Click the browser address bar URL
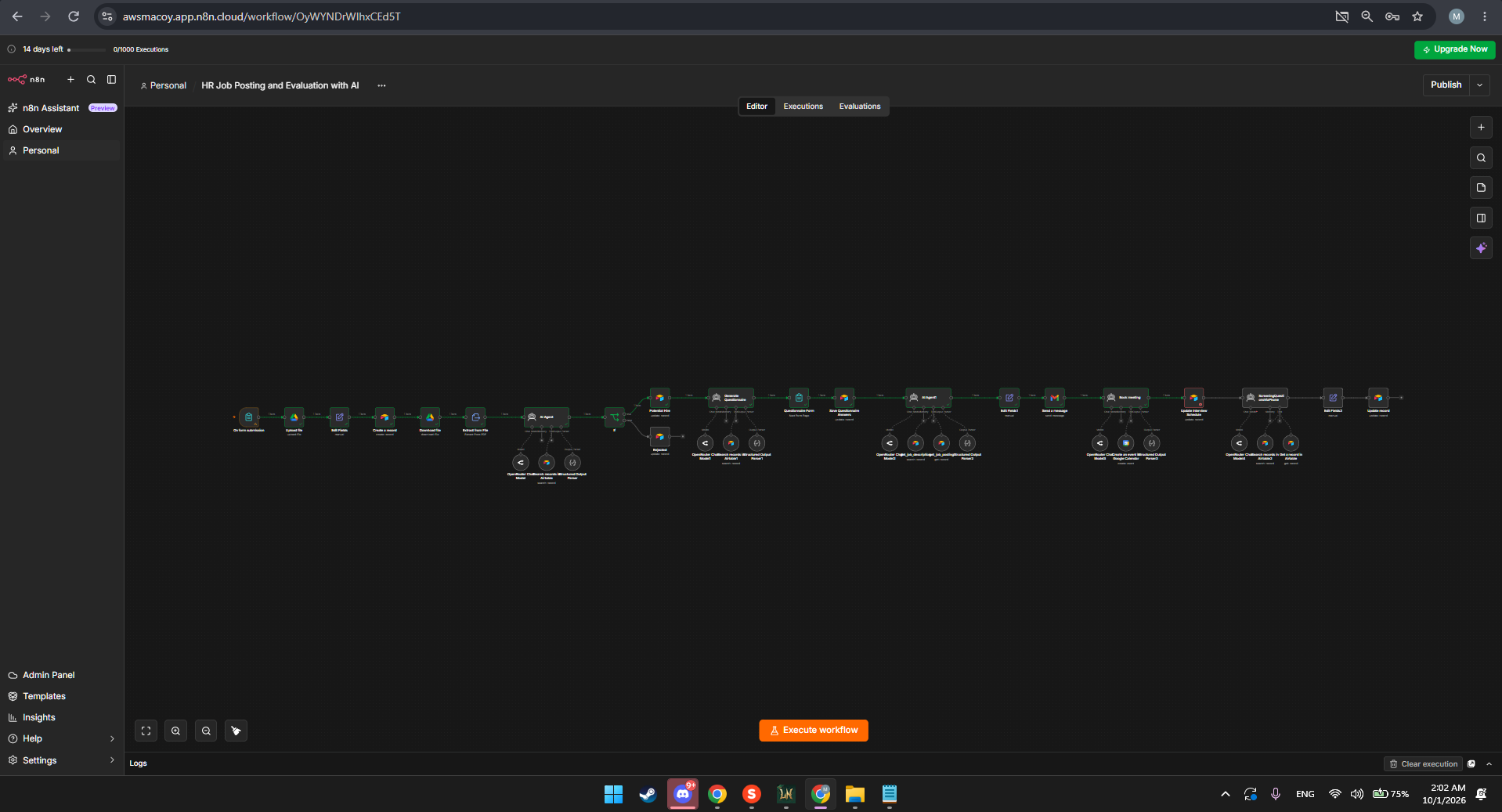Screen dimensions: 1502x812 pos(262,16)
